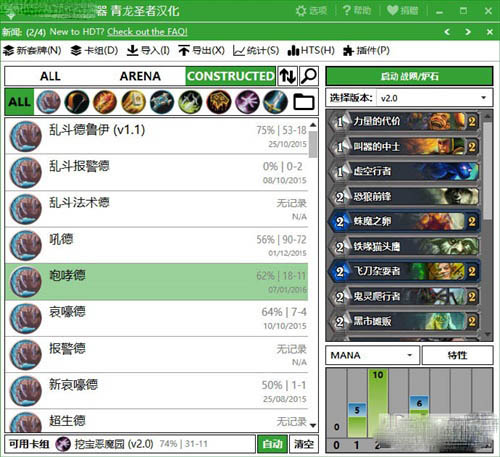Select deck 超生德
Image resolution: width=500 pixels, height=457 pixels.
[156, 421]
